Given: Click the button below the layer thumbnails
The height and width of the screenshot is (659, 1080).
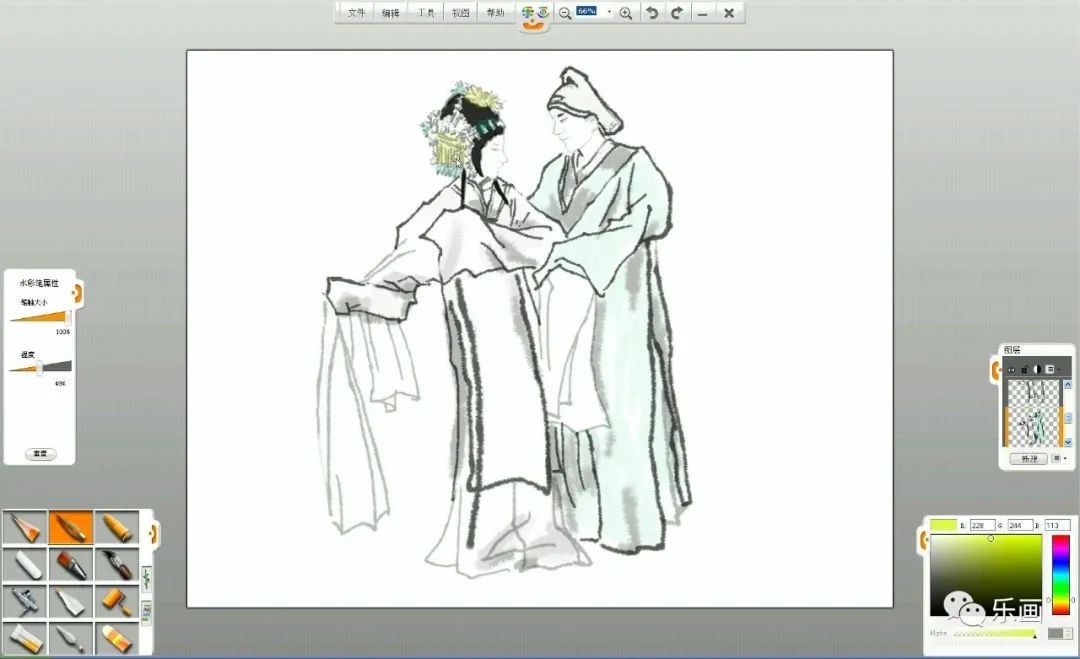Looking at the screenshot, I should point(1028,458).
